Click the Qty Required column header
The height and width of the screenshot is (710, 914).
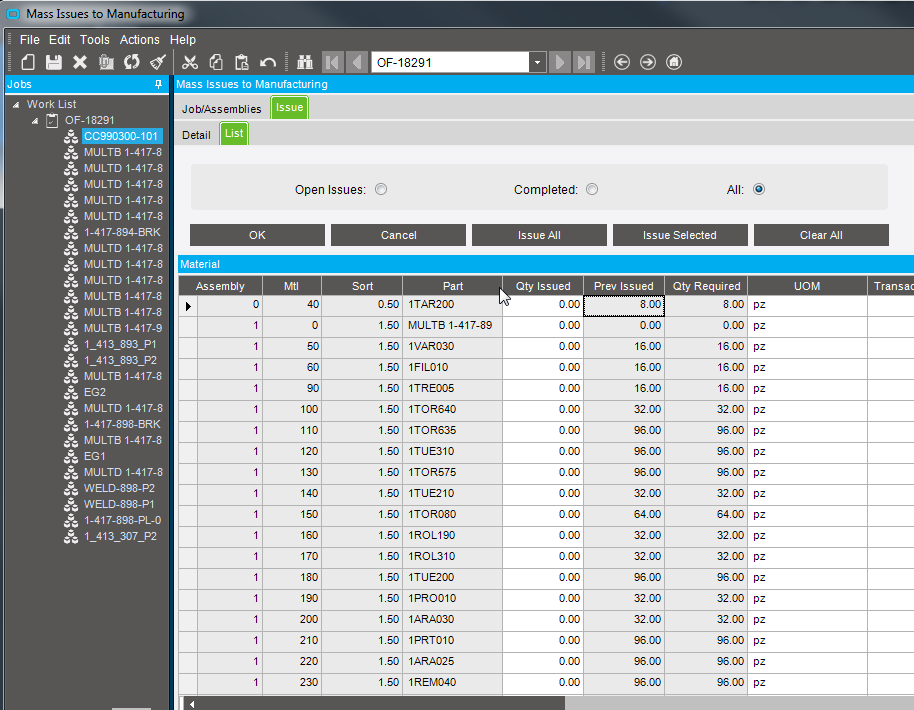pyautogui.click(x=706, y=286)
